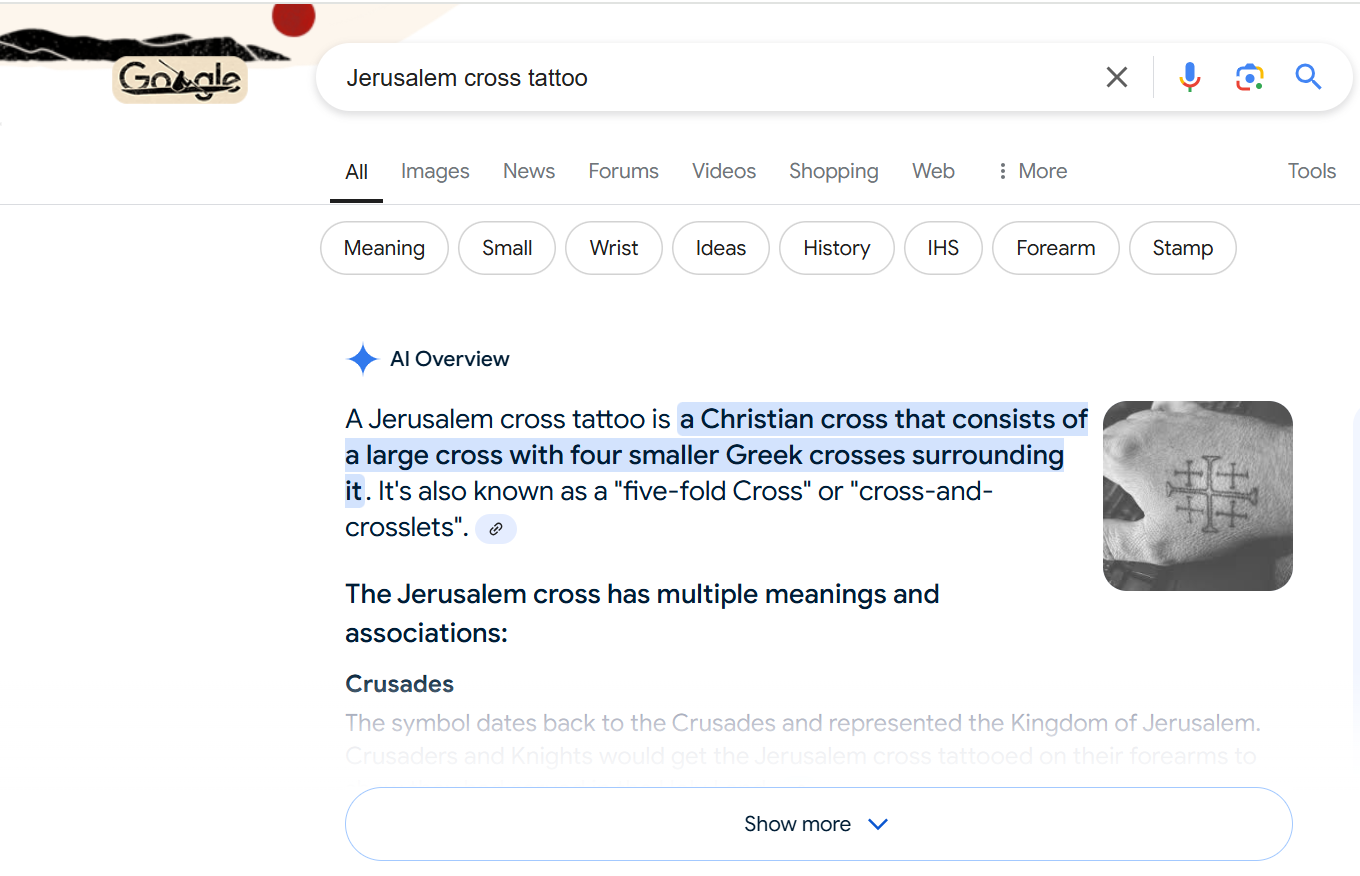Switch to the Images tab
The height and width of the screenshot is (876, 1360).
coord(435,171)
